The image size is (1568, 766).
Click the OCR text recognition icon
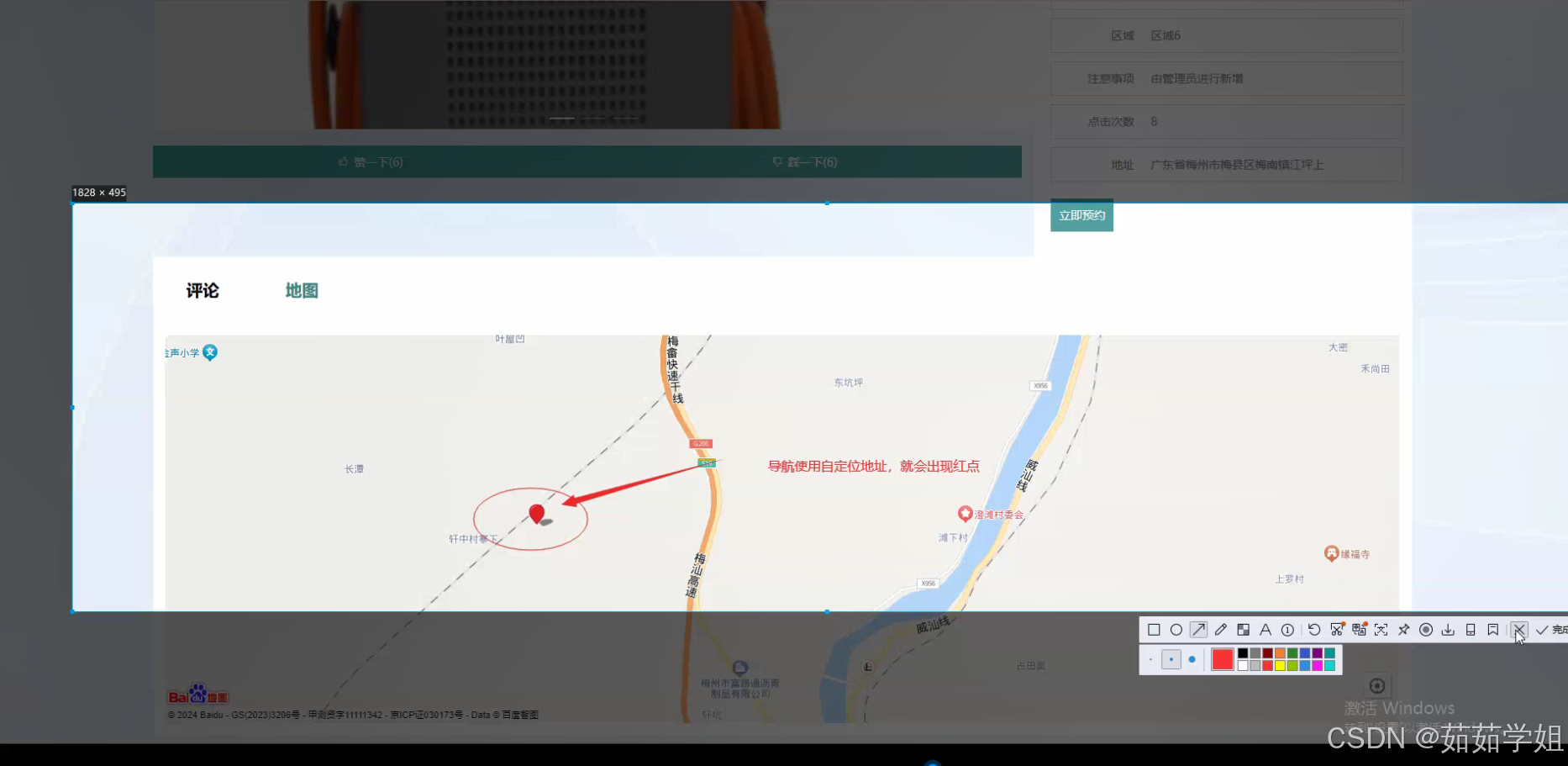pyautogui.click(x=1381, y=630)
